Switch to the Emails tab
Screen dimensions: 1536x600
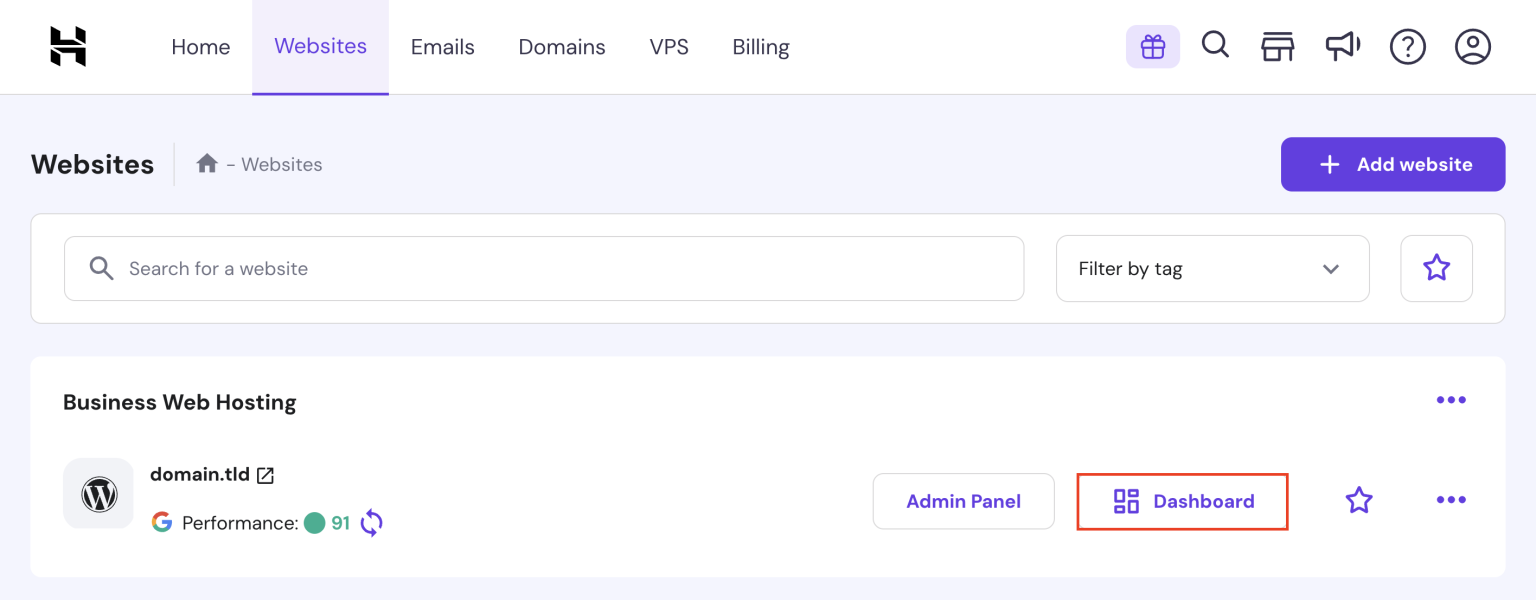(x=442, y=46)
